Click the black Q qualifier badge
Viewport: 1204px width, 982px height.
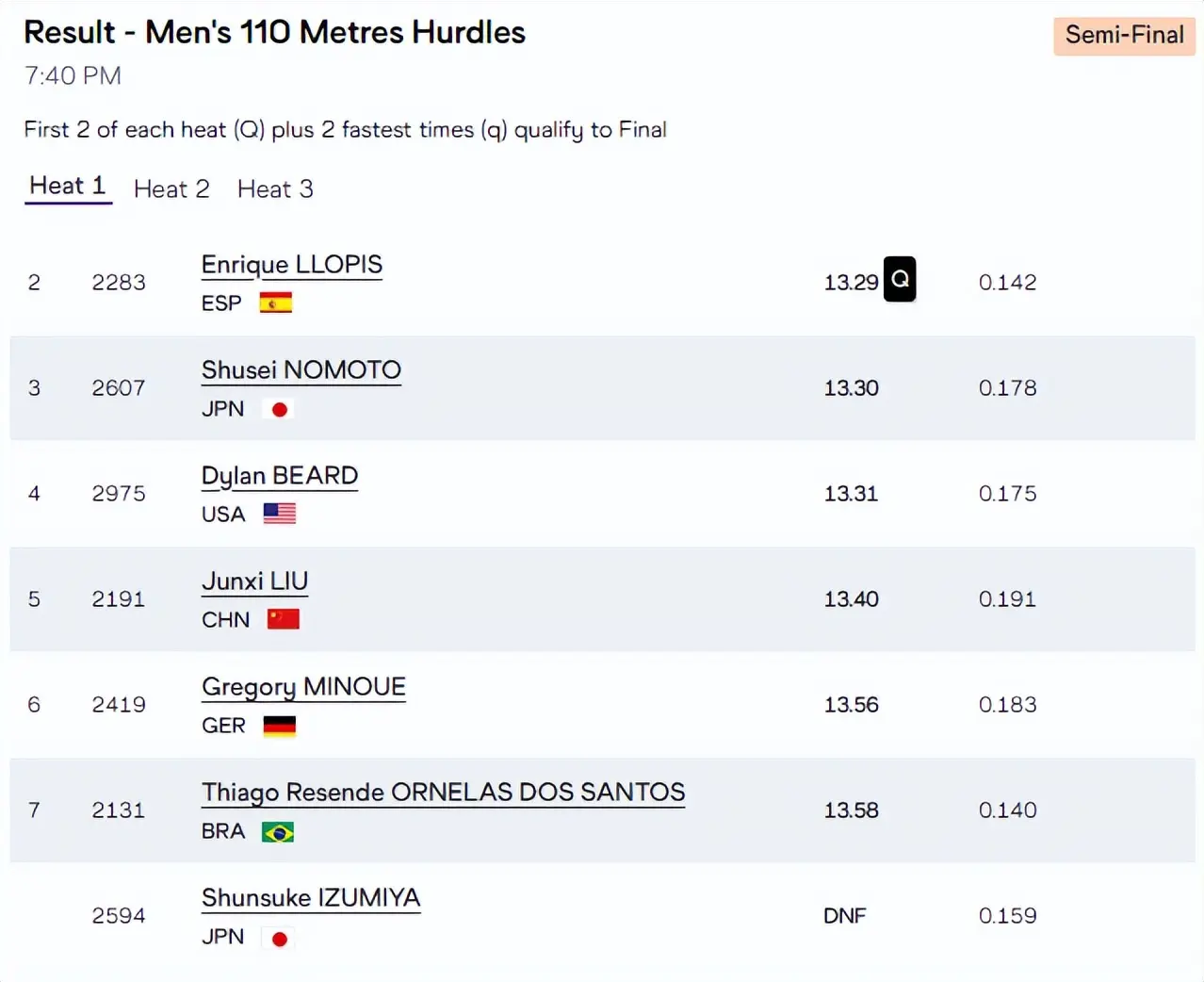[899, 279]
